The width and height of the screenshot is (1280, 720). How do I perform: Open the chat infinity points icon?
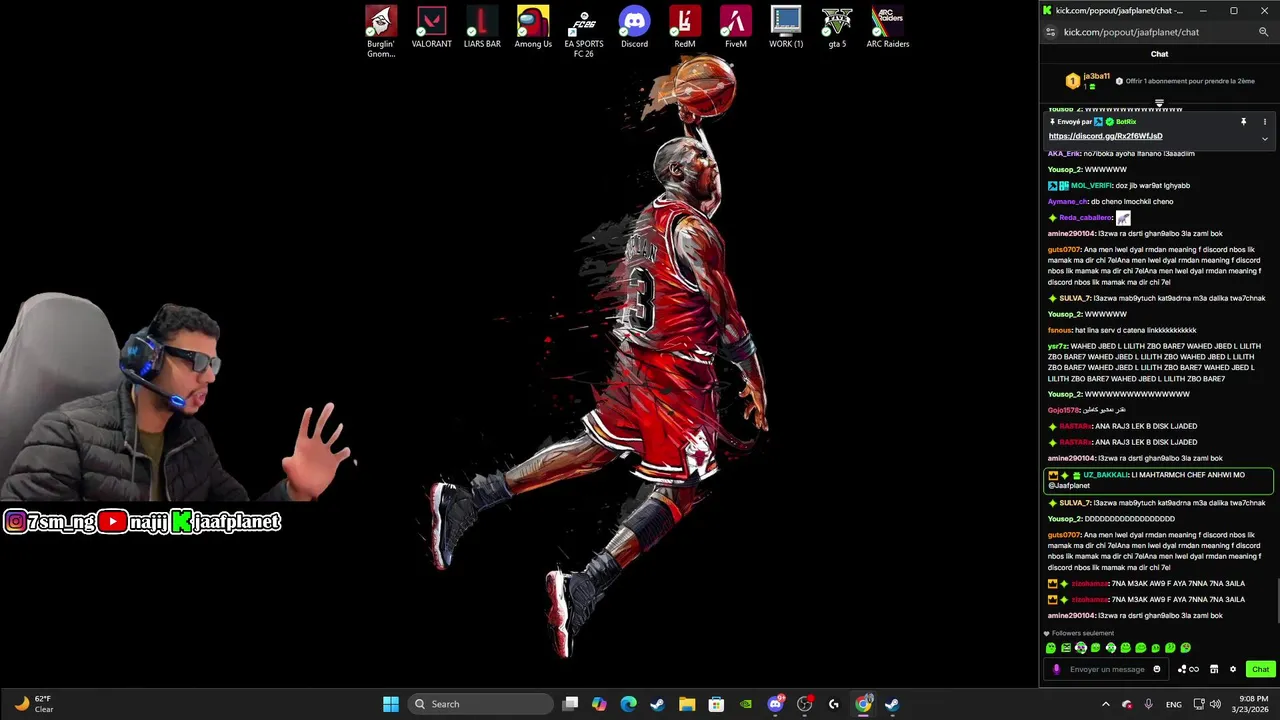[x=1188, y=669]
